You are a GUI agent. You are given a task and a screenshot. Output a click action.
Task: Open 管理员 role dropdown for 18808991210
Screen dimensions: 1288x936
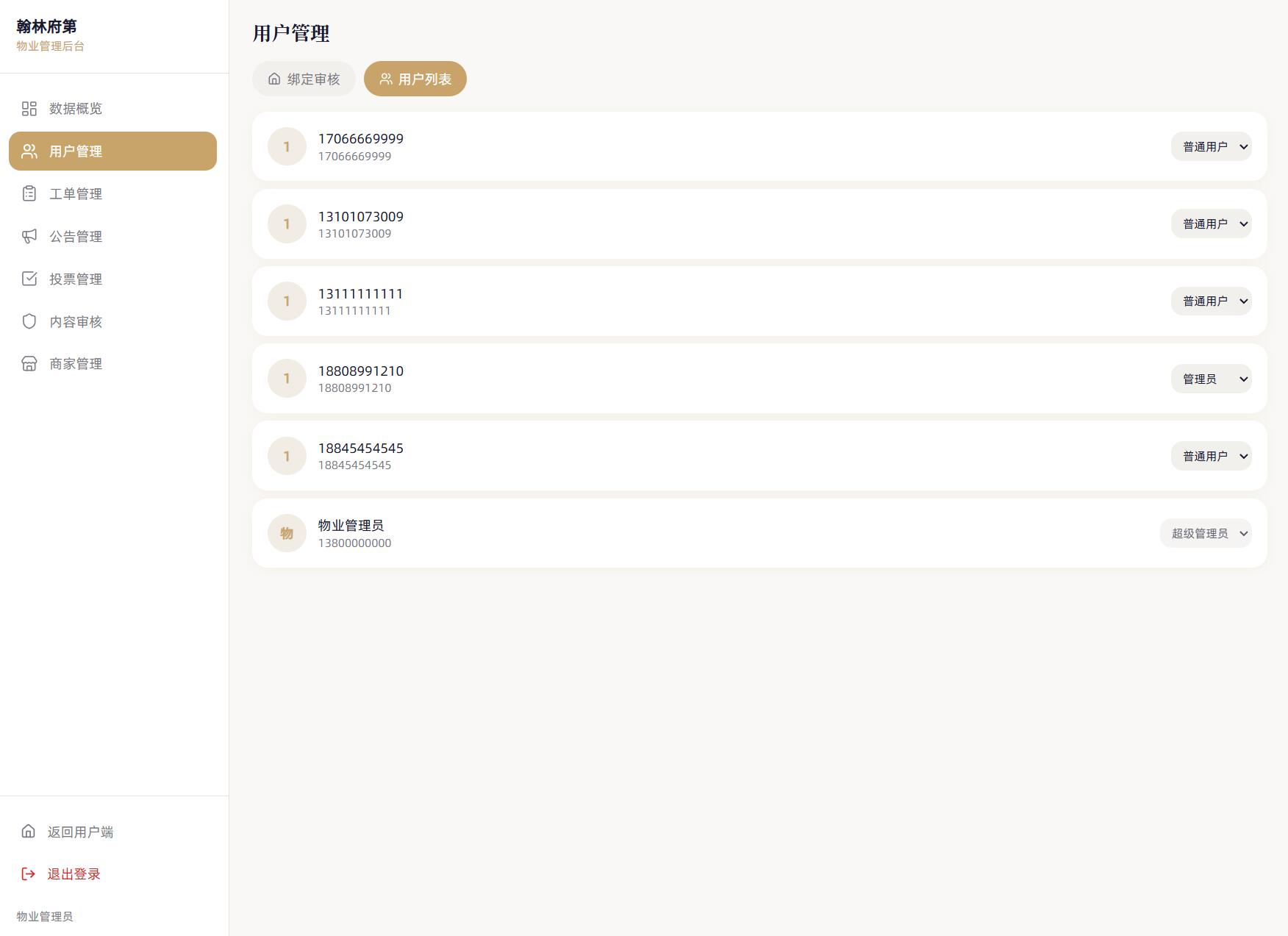1211,379
